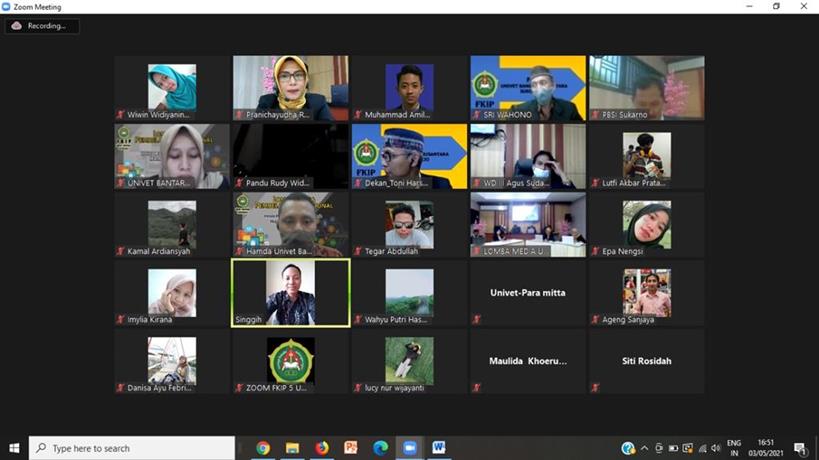Click the volume icon in the system tray
This screenshot has height=460, width=819.
pos(715,448)
